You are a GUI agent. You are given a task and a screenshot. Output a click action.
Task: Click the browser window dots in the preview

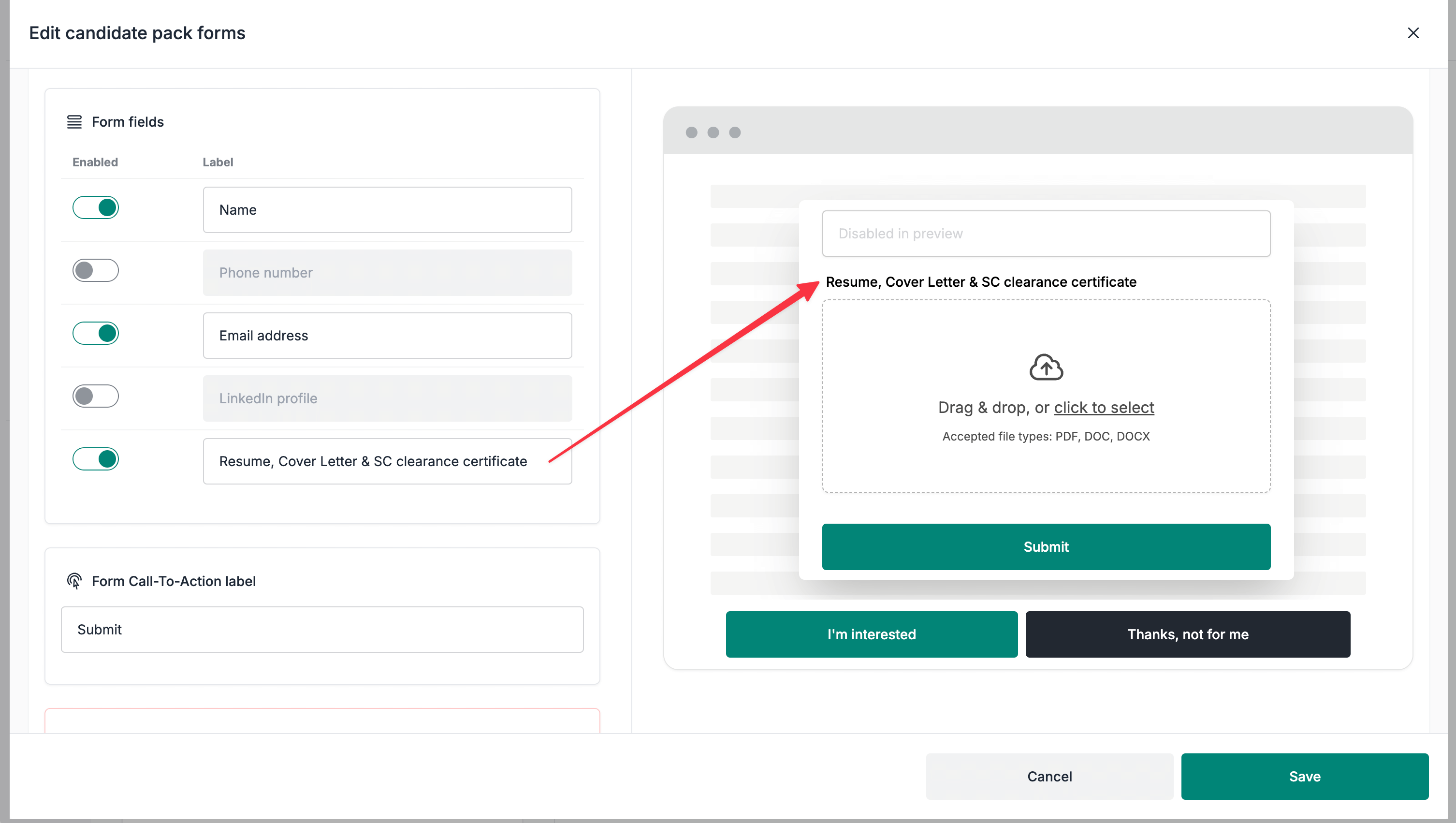point(713,132)
